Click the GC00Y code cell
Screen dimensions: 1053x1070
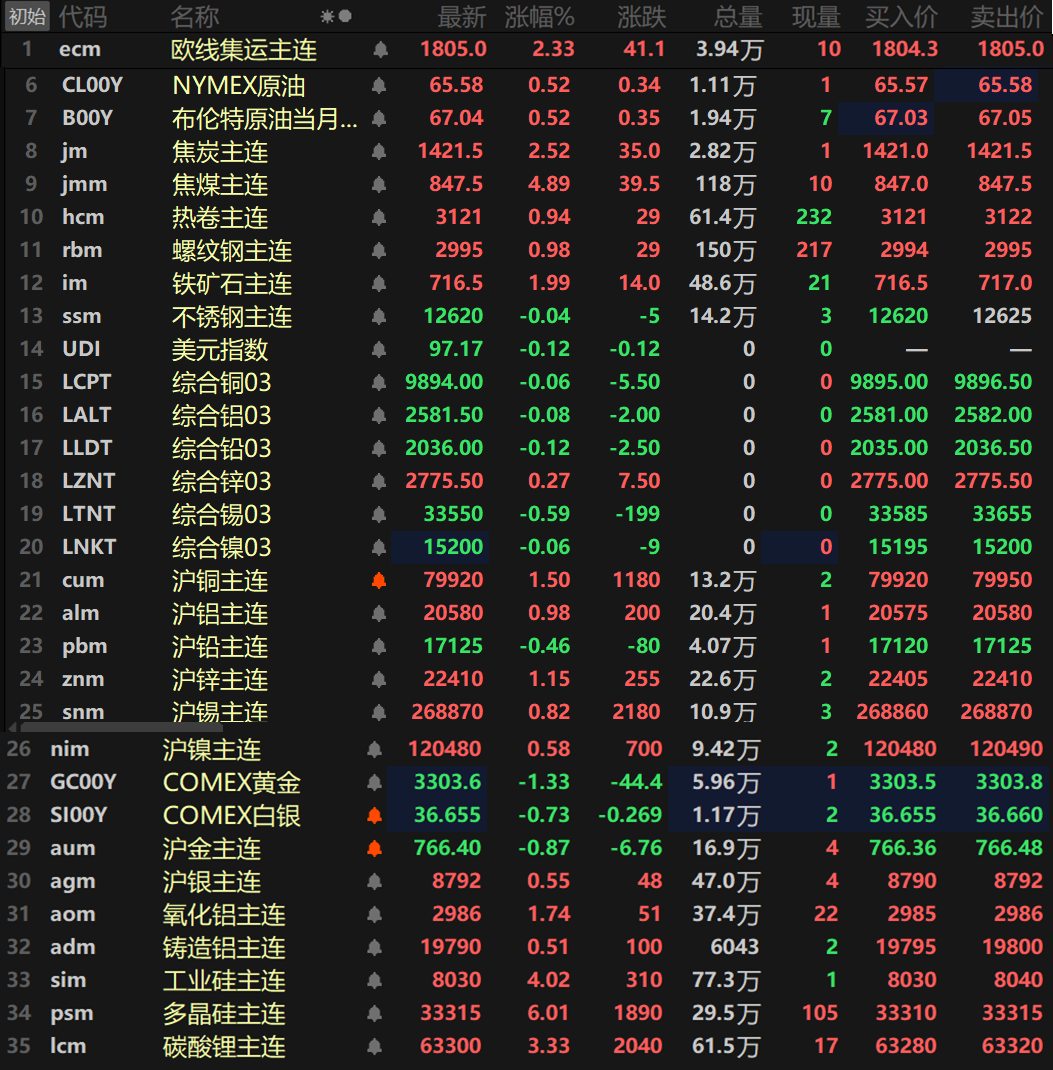pyautogui.click(x=83, y=781)
